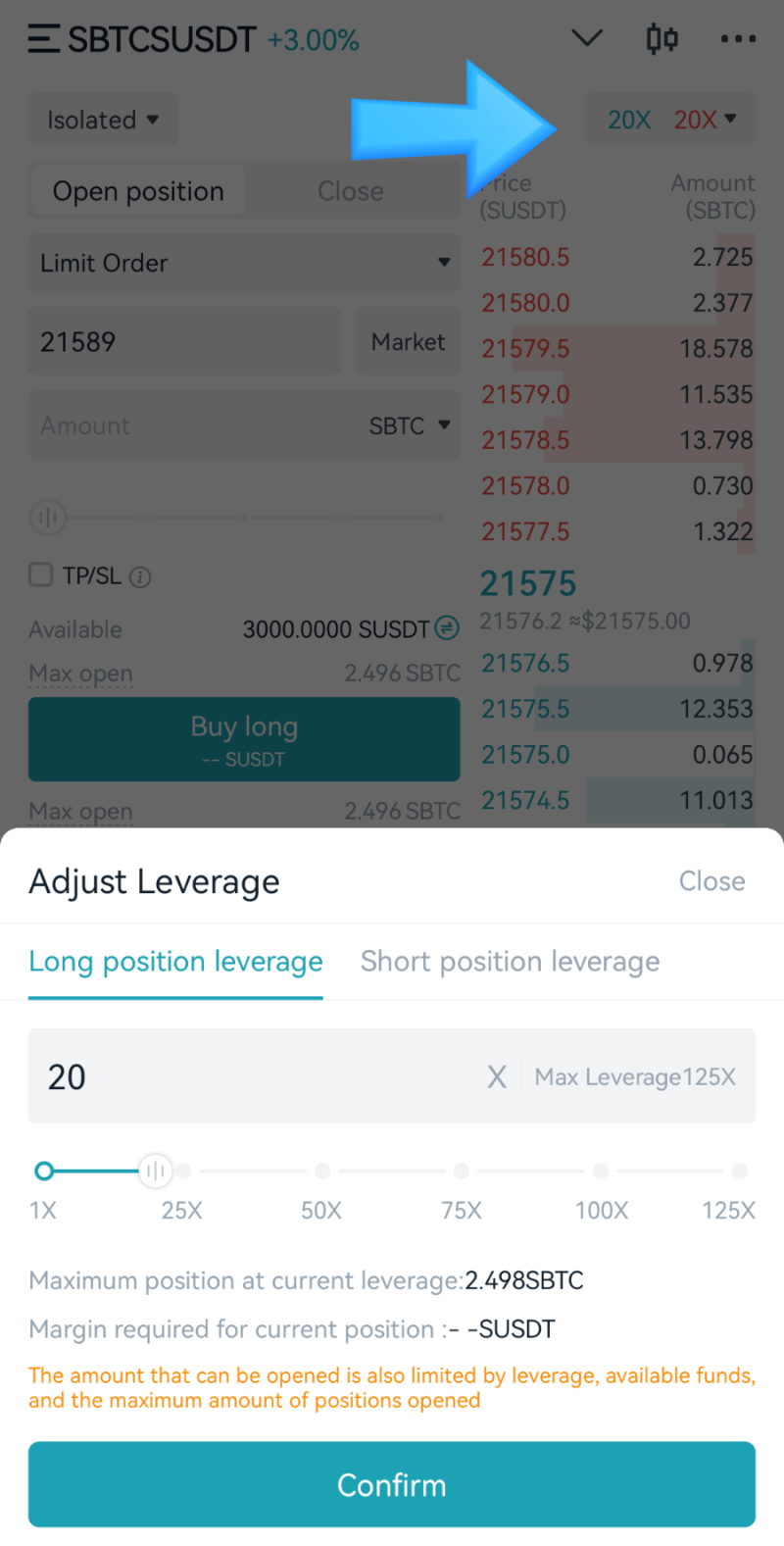Select the Long position leverage tab
Viewport: 784px width, 1546px height.
[175, 962]
